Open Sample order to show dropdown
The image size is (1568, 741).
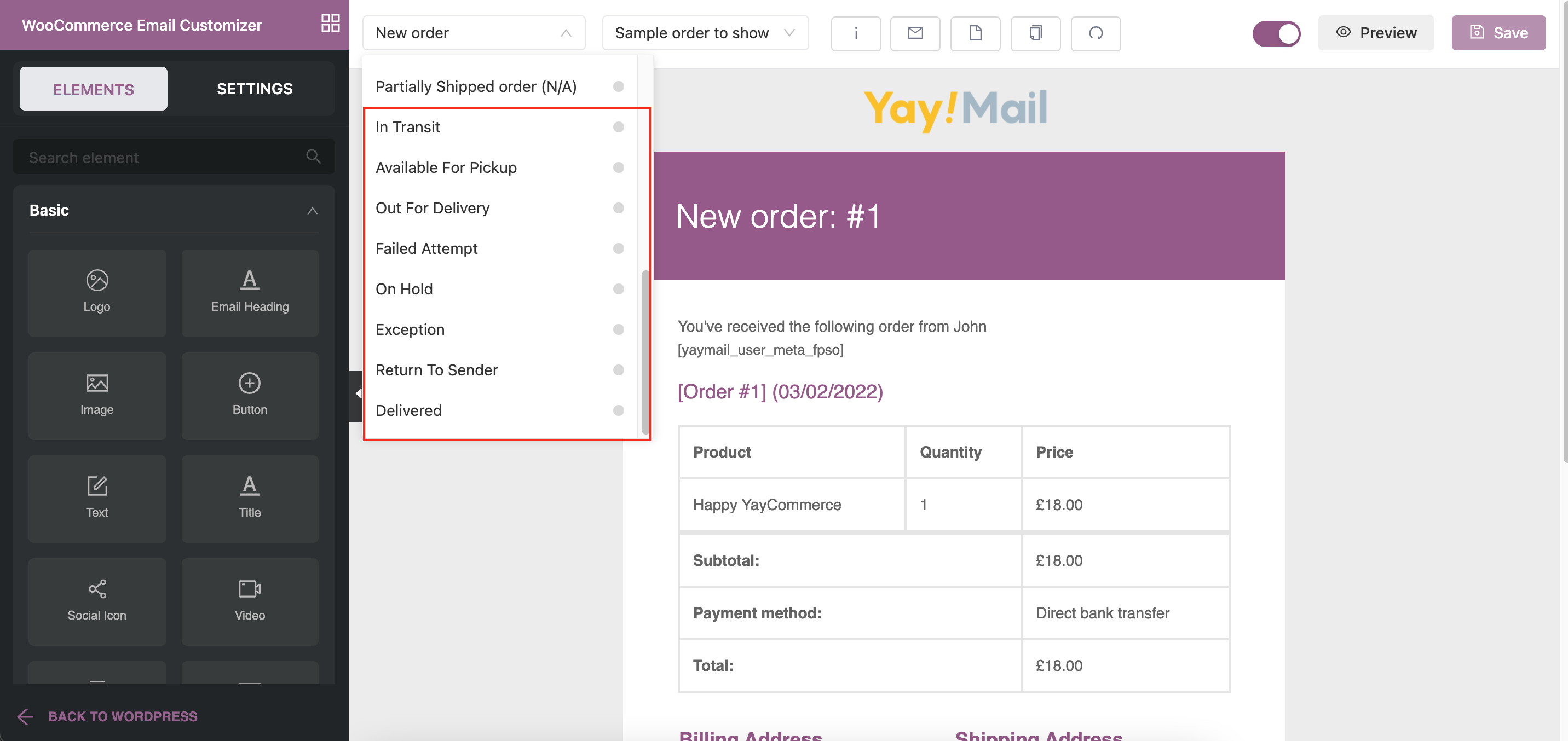pos(704,33)
